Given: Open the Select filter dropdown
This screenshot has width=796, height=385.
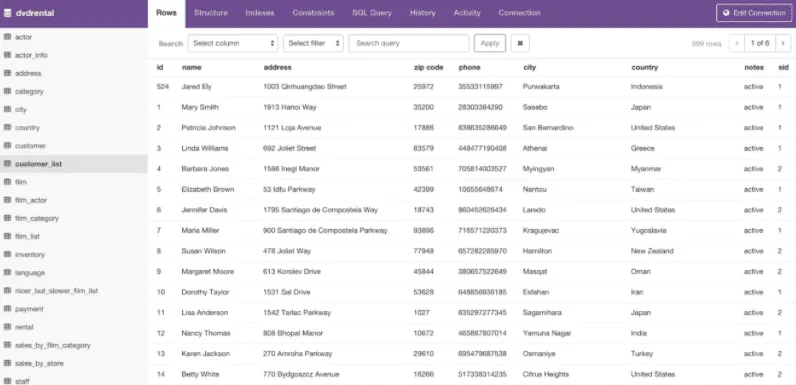Looking at the screenshot, I should click(313, 43).
